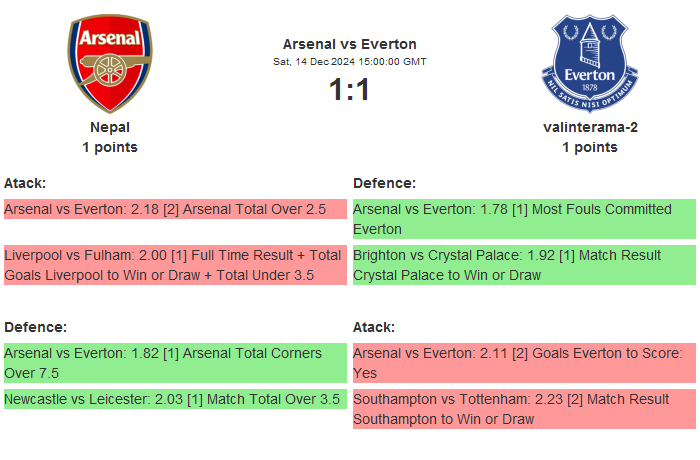The width and height of the screenshot is (700, 460).
Task: Click the Arsenal club crest logo
Action: (110, 63)
